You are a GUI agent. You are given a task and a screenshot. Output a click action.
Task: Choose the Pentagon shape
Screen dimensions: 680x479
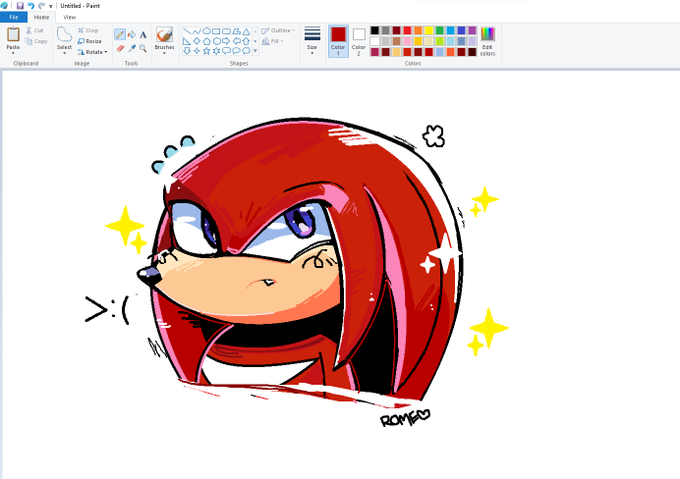pyautogui.click(x=206, y=41)
